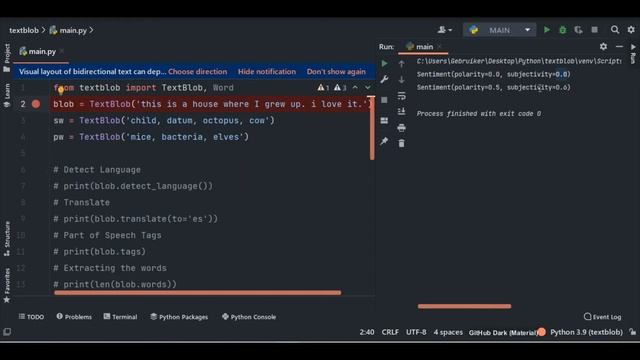Go to previous highlighted error arrow
Viewport: 640px width, 360px height.
click(355, 87)
